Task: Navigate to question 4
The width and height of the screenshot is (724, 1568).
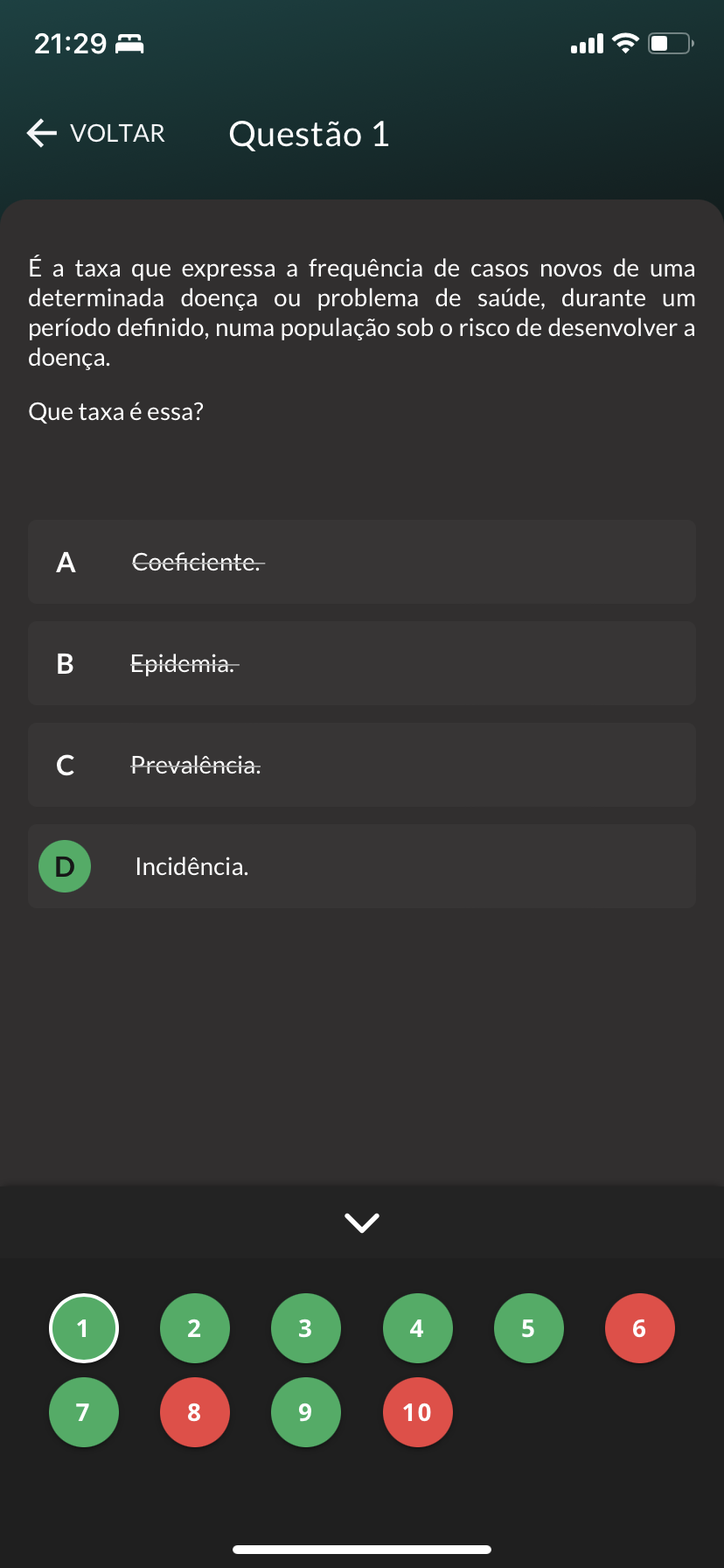Action: click(417, 1328)
